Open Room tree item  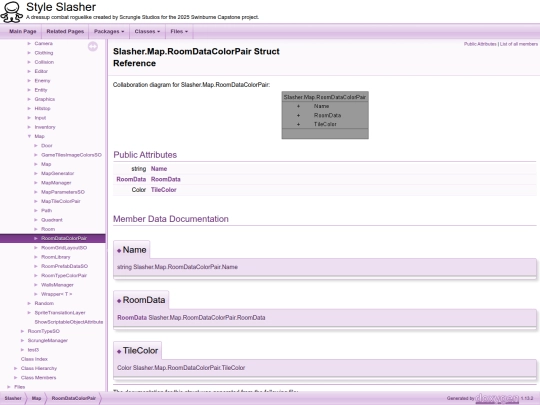tap(48, 229)
